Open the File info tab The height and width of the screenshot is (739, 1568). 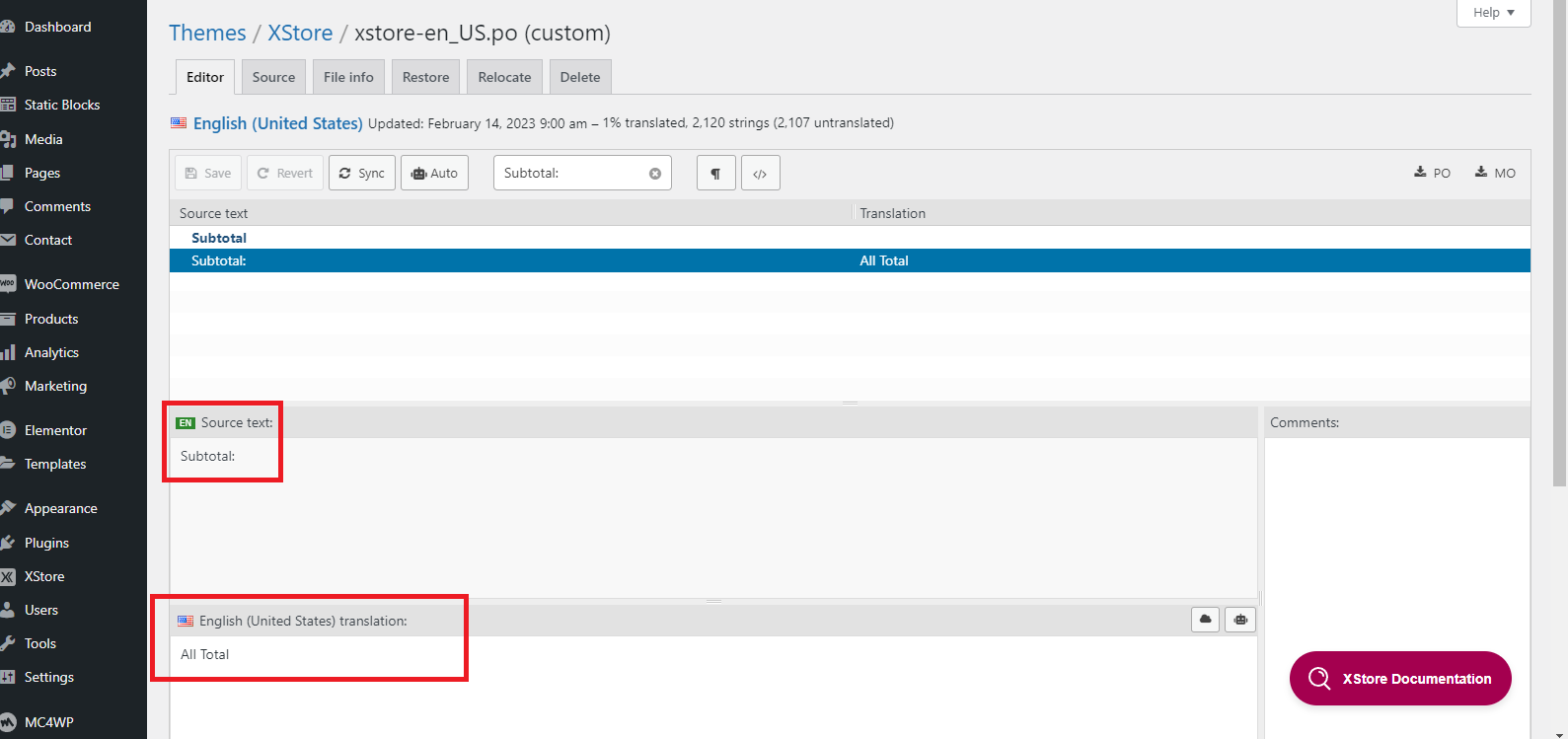pos(348,77)
